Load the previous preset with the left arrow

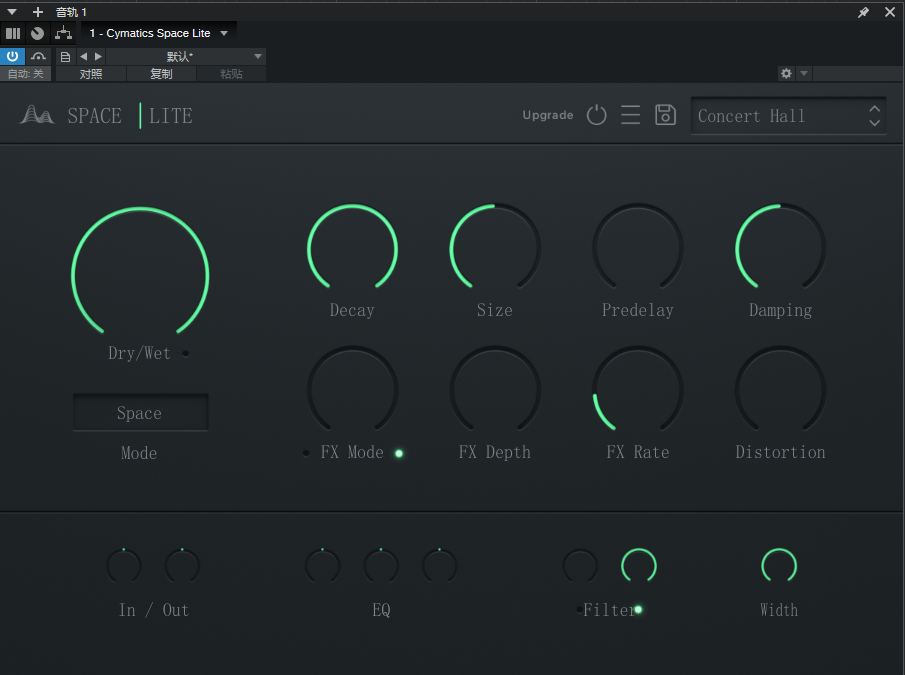click(84, 57)
